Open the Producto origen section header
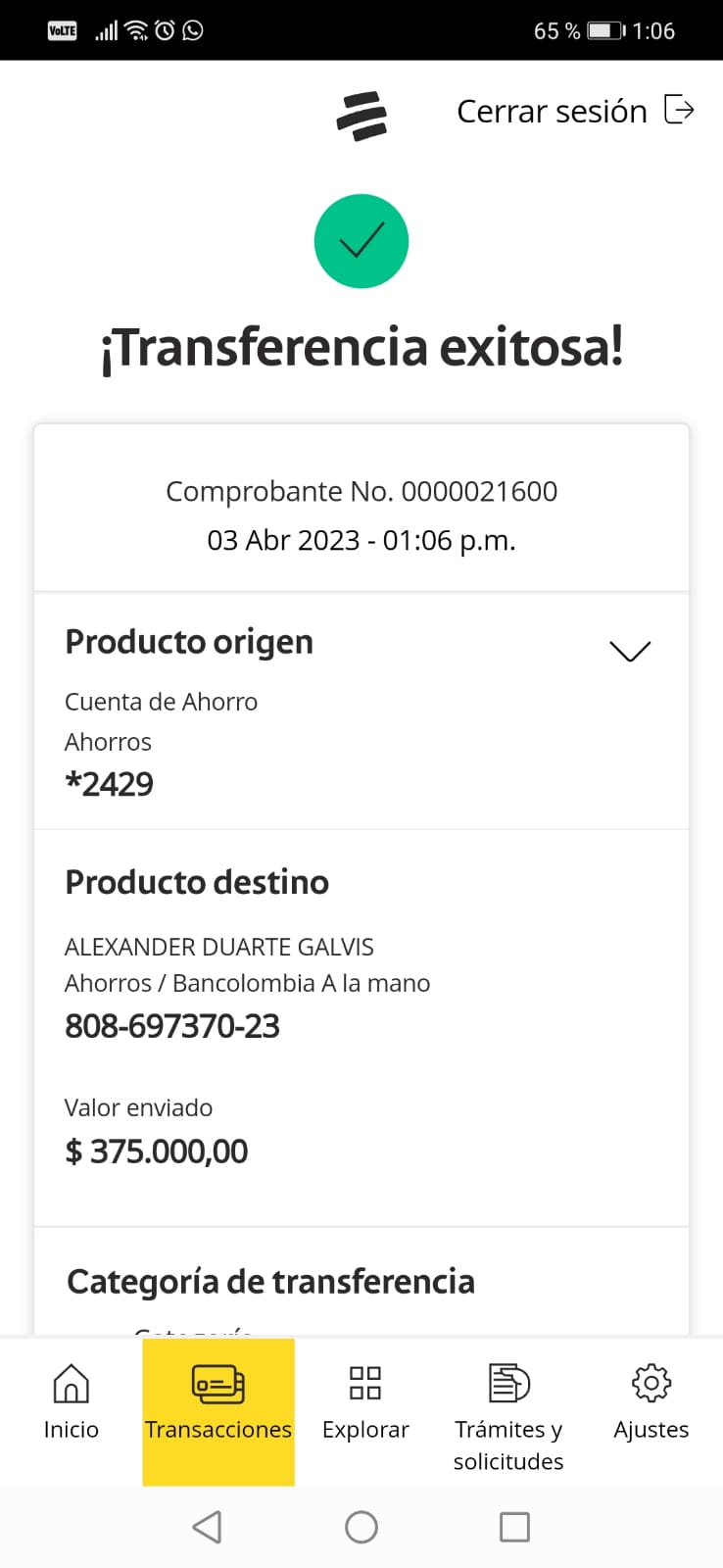Screen dimensions: 723x1568 click(x=189, y=642)
